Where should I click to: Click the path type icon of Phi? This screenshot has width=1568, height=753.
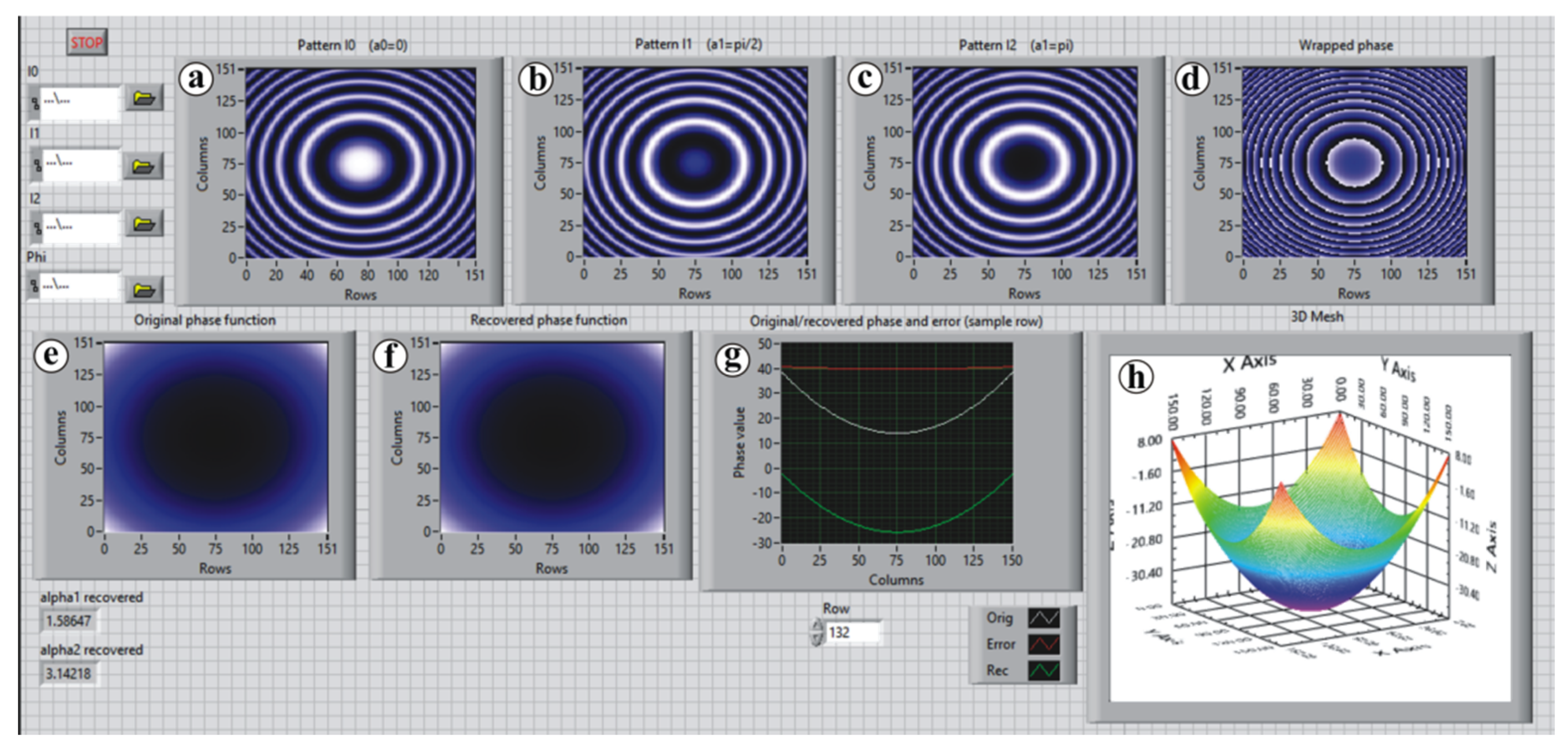point(35,287)
